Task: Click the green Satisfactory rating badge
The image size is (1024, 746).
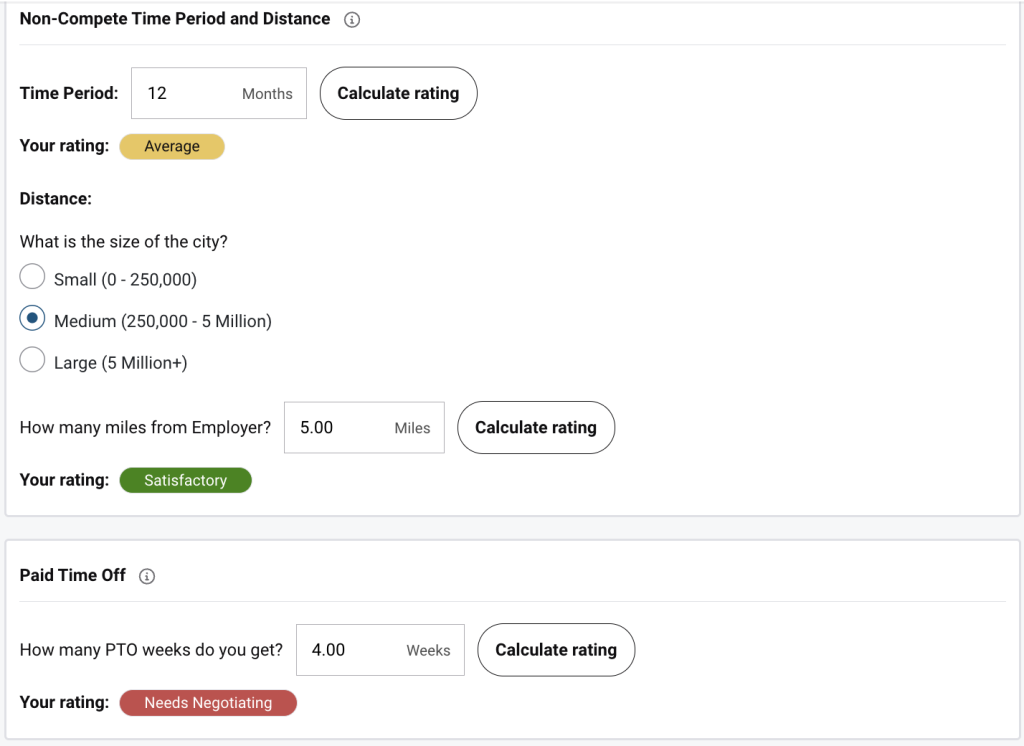Action: 185,480
